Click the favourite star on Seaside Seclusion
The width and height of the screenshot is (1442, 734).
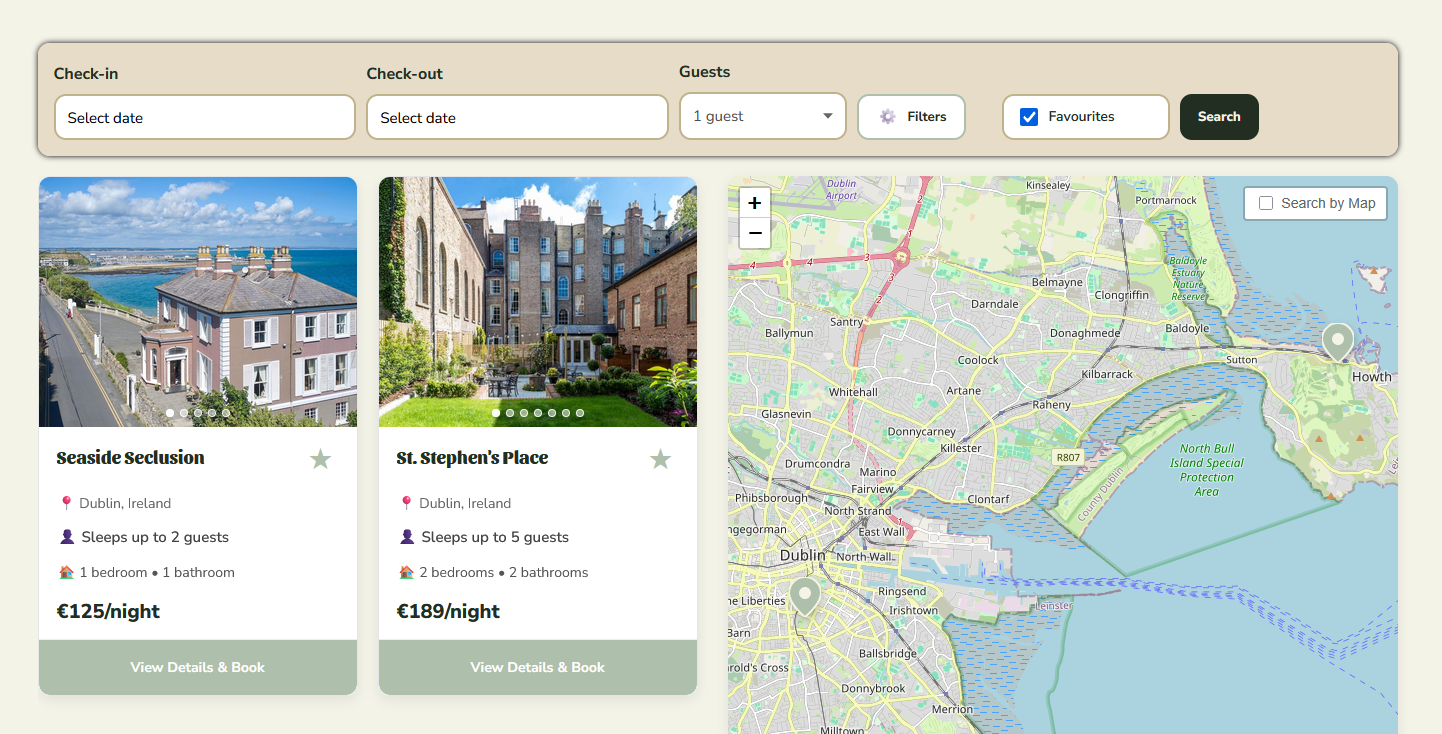click(x=320, y=459)
